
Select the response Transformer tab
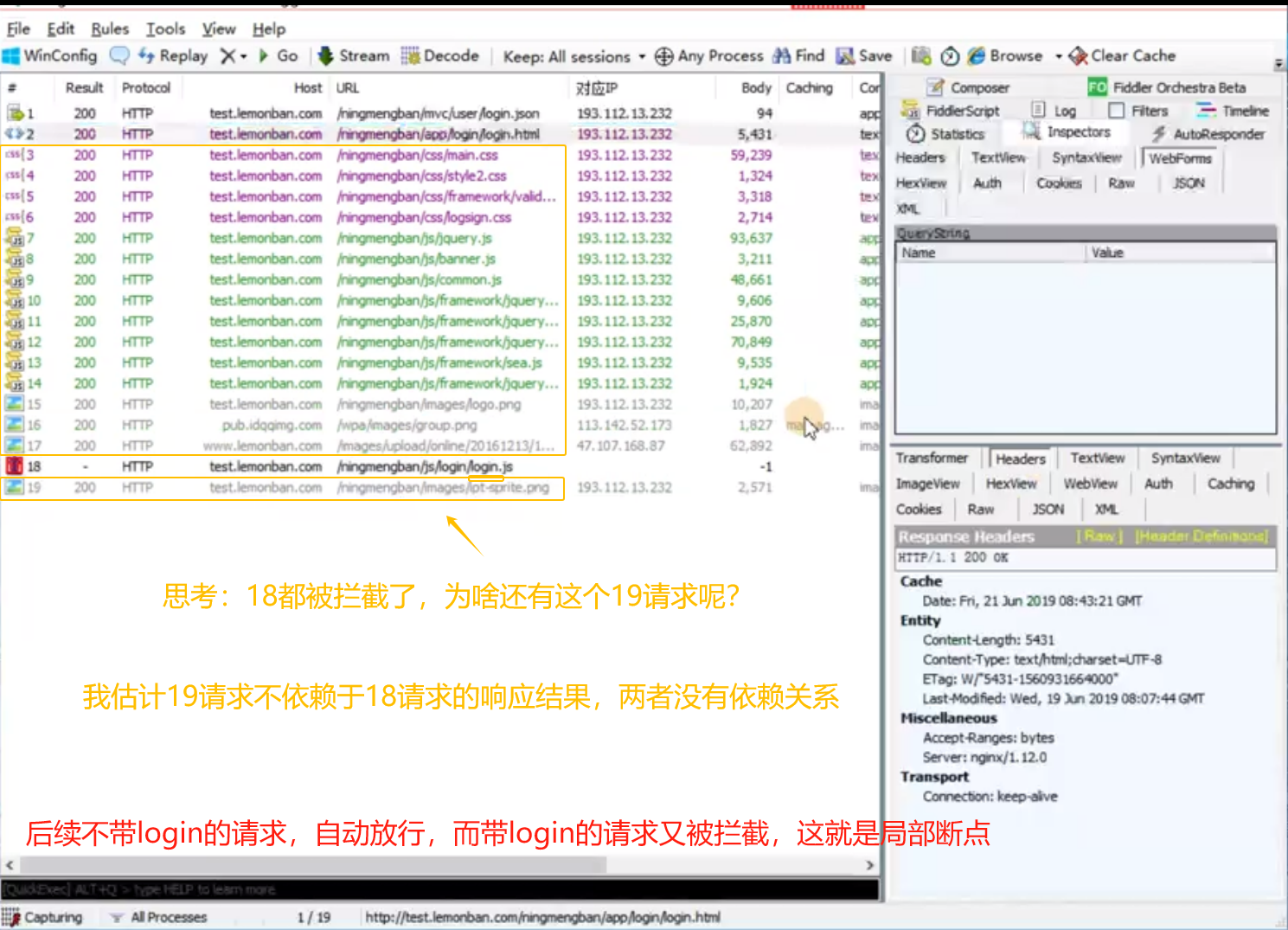point(932,458)
